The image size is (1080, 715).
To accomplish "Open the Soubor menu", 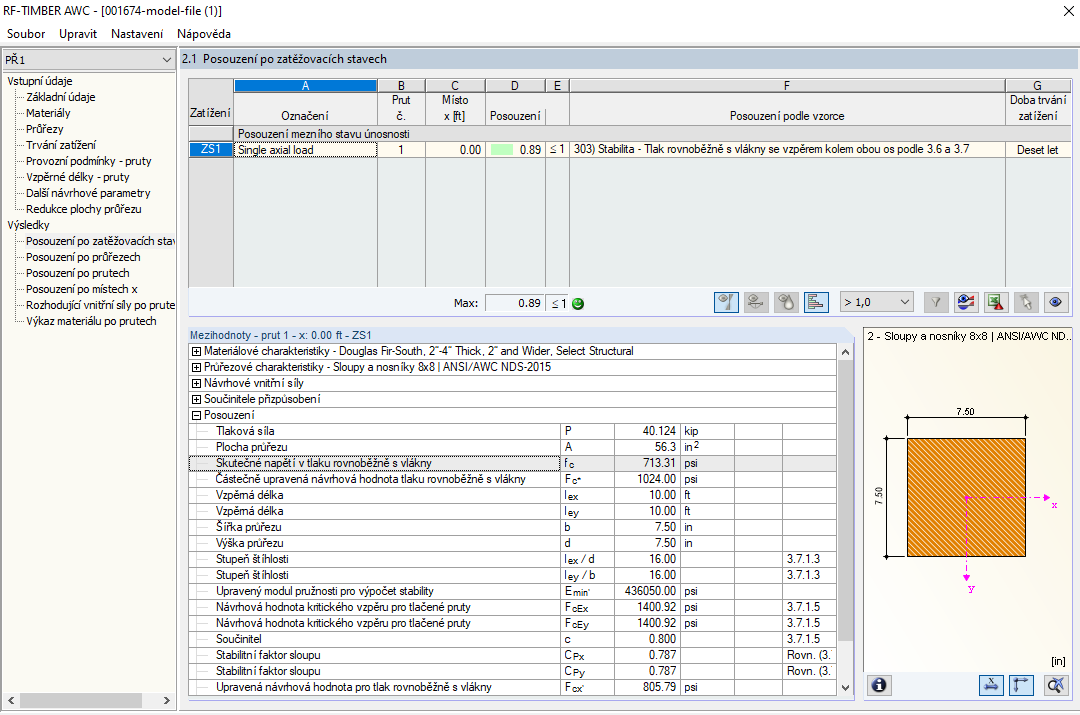I will pos(26,34).
